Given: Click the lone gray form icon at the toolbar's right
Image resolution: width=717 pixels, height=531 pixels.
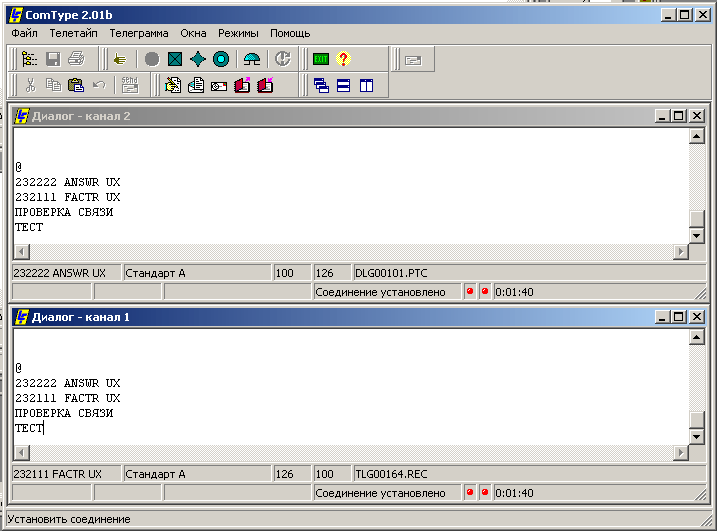Looking at the screenshot, I should pos(413,60).
